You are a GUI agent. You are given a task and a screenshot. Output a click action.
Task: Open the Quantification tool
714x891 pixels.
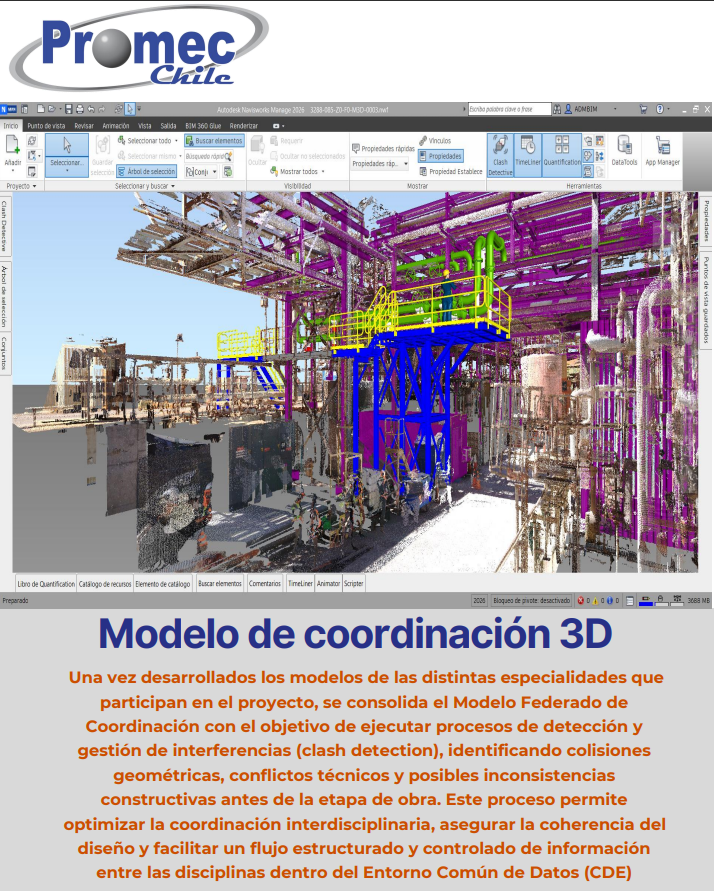(561, 156)
